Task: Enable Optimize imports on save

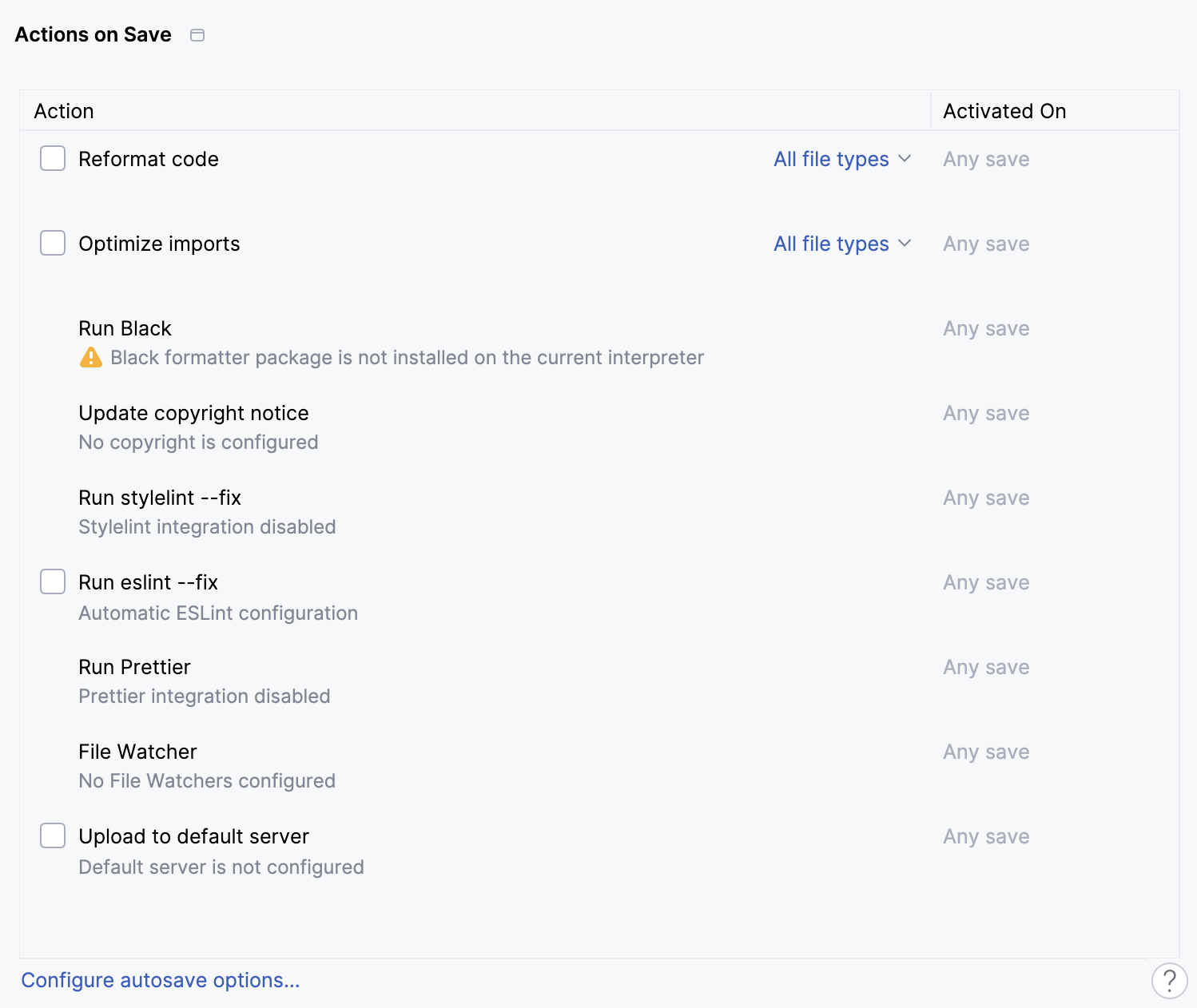Action: click(x=52, y=243)
